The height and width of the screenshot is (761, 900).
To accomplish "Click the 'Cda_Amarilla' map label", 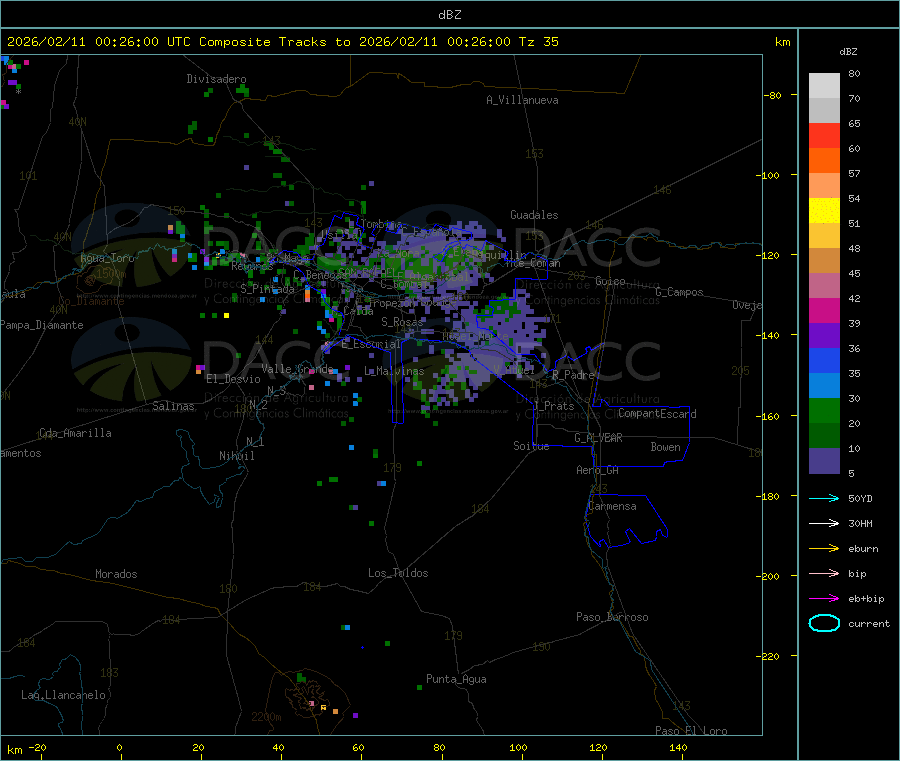I will (75, 433).
